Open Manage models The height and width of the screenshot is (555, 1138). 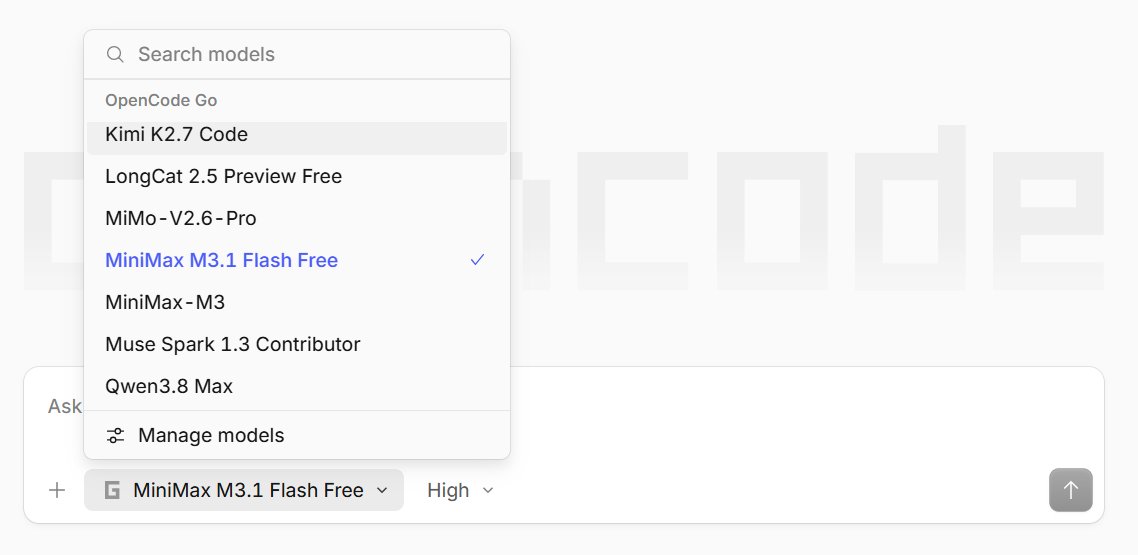(x=297, y=435)
